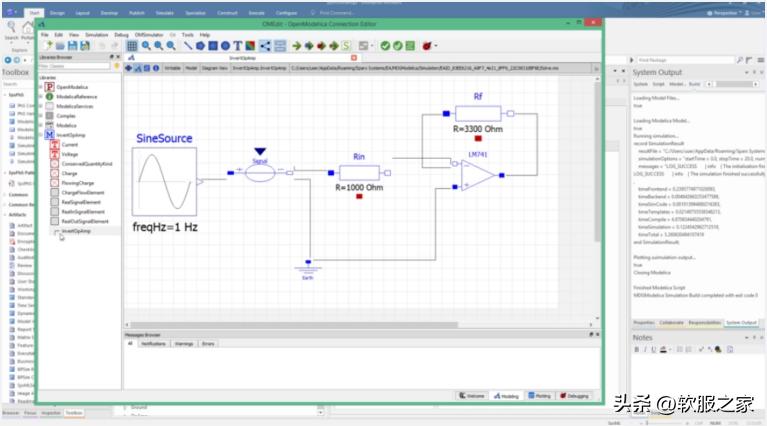Open the Warnings tab in Messages Browser
The width and height of the screenshot is (767, 426).
pos(184,343)
